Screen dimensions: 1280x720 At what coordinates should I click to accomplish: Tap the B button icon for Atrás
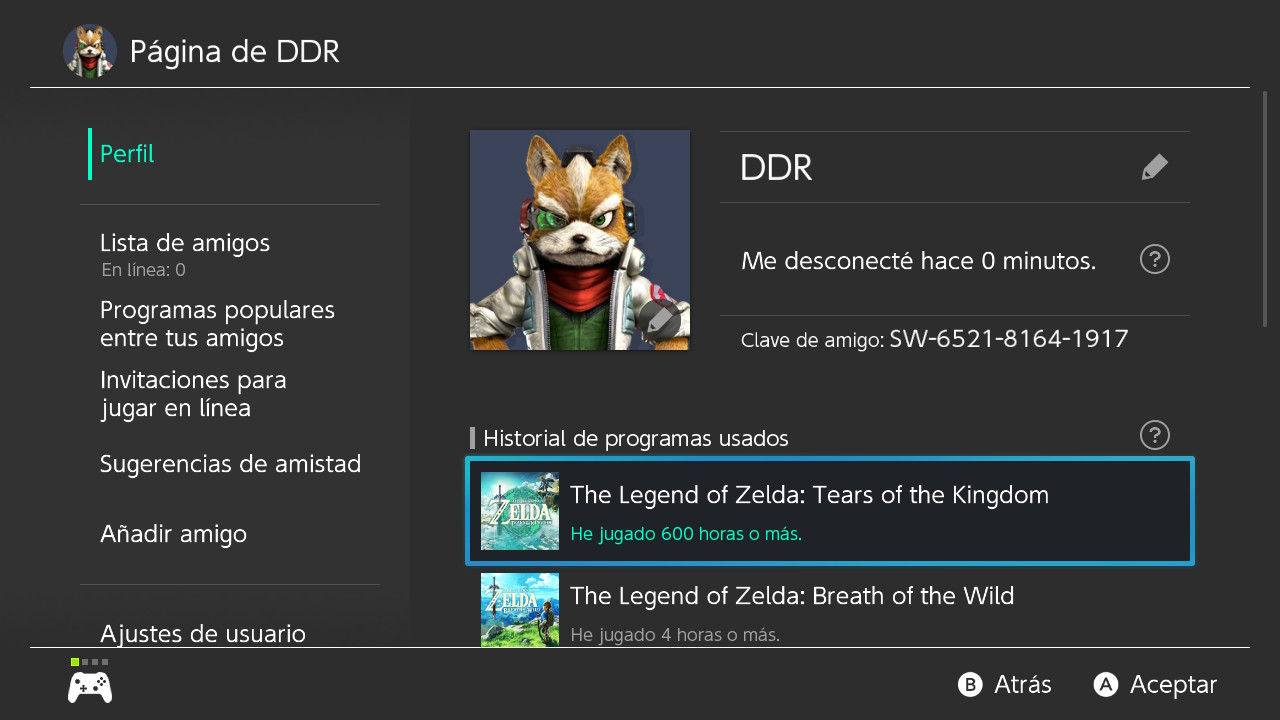[x=969, y=684]
